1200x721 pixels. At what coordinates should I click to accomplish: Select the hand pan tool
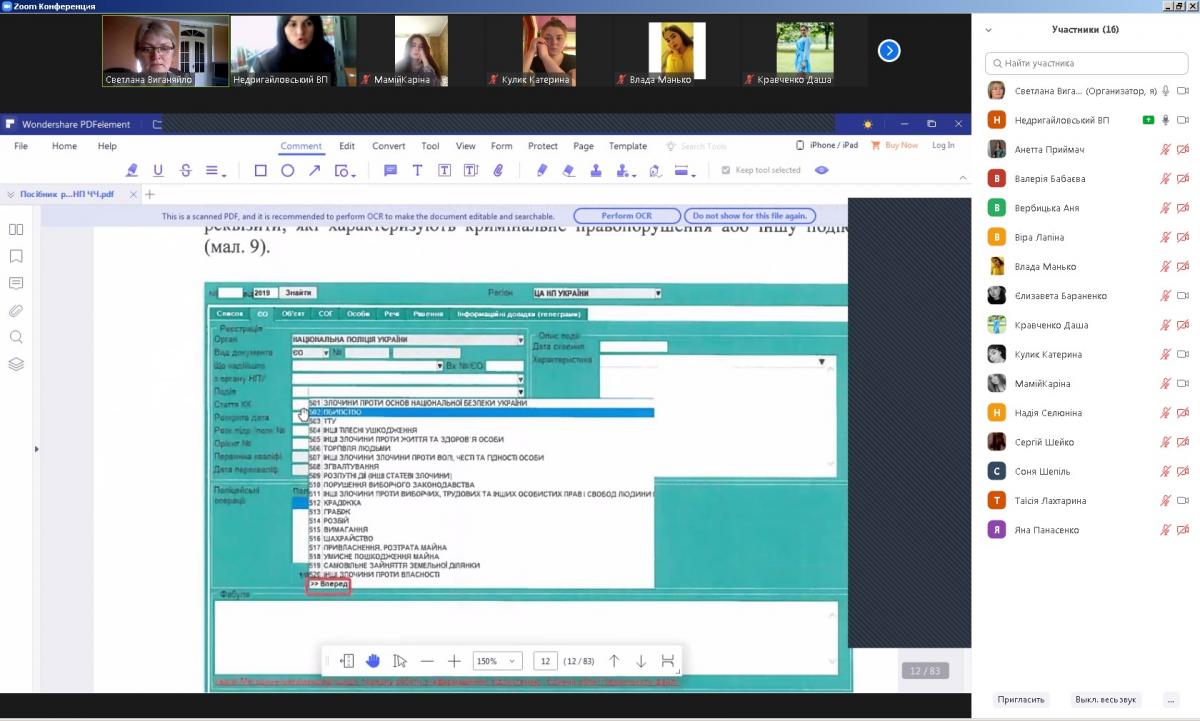coord(373,661)
